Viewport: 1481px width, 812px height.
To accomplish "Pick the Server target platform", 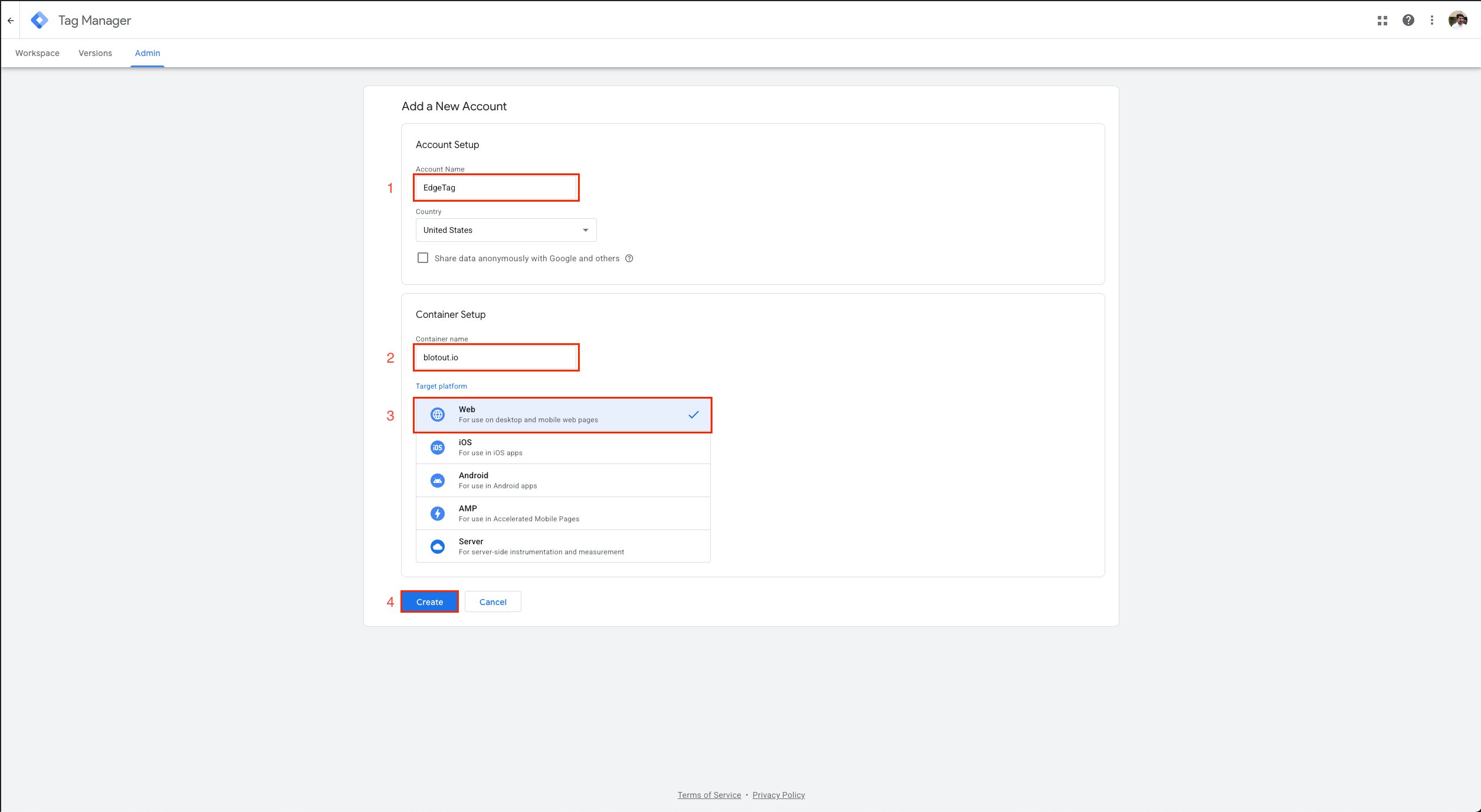I will [563, 547].
